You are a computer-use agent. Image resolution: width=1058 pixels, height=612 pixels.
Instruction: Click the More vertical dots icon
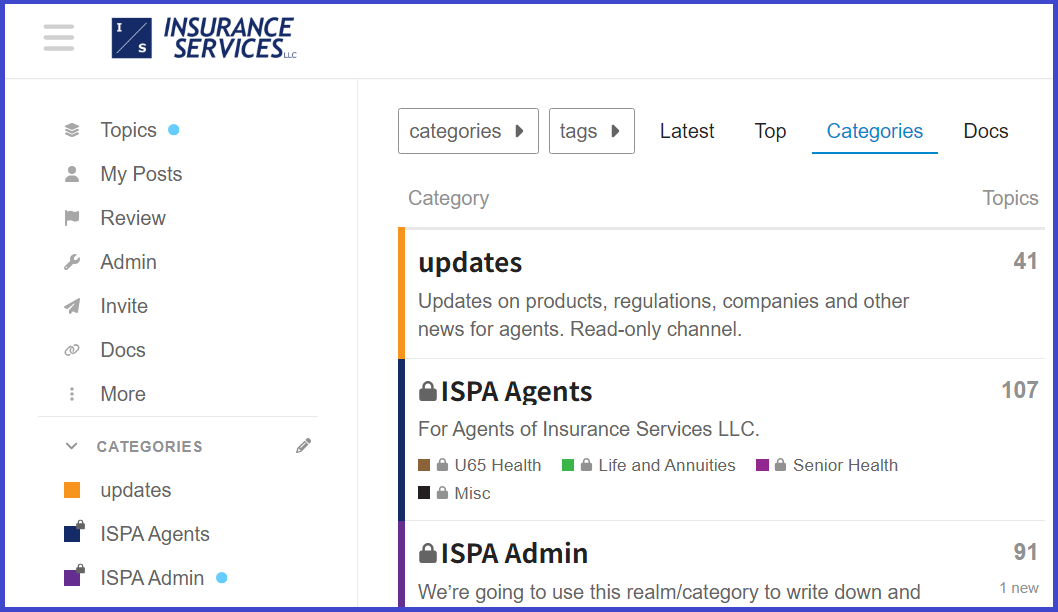(72, 394)
